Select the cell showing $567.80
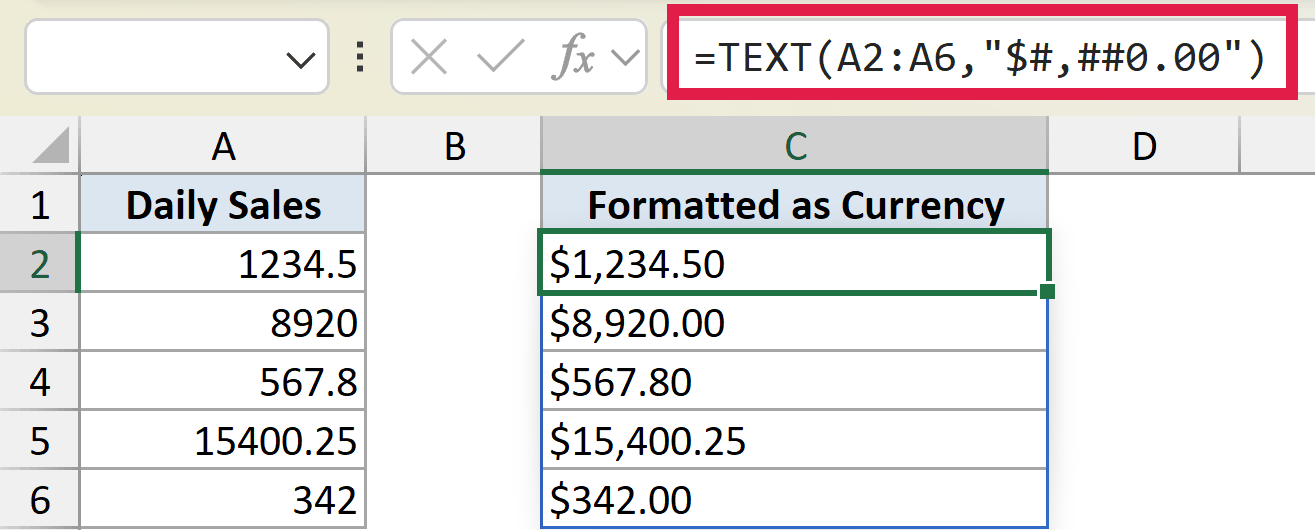1315x530 pixels. tap(795, 381)
